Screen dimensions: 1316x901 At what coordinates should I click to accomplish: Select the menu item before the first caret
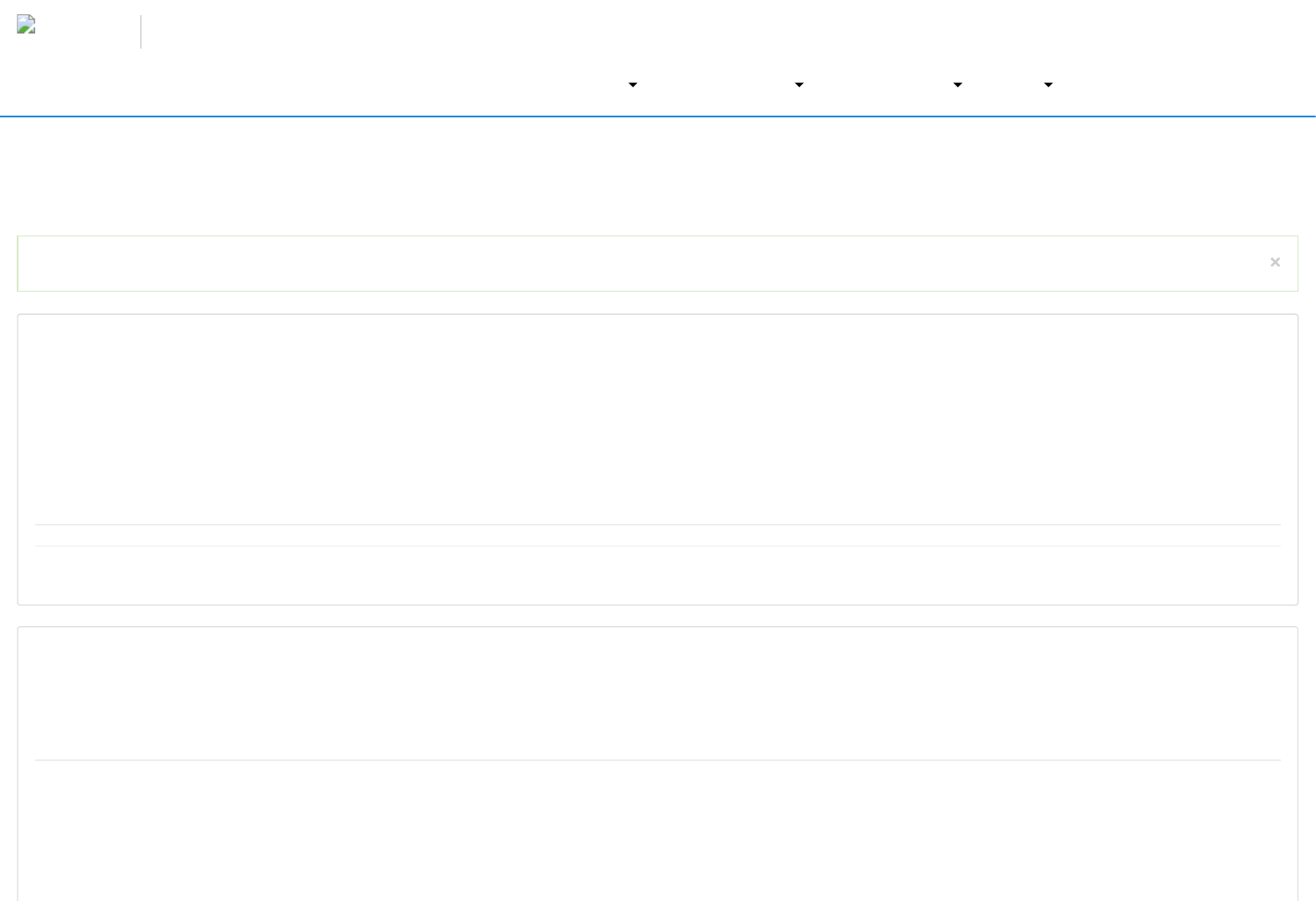click(587, 85)
